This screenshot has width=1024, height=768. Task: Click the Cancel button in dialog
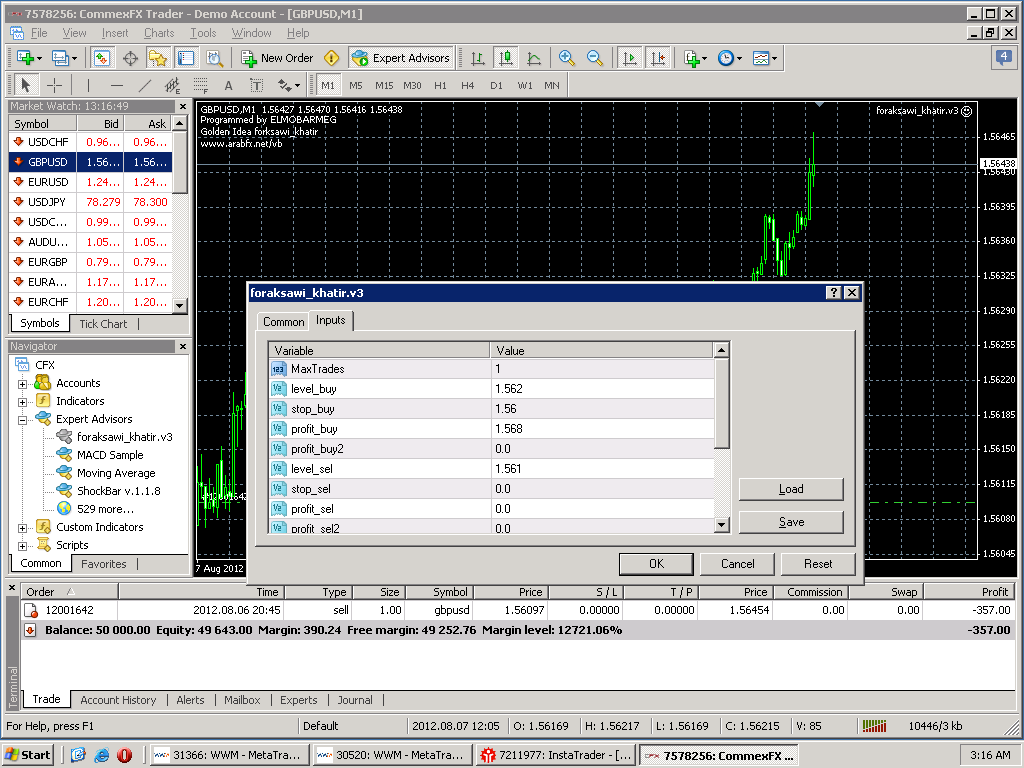pyautogui.click(x=737, y=564)
